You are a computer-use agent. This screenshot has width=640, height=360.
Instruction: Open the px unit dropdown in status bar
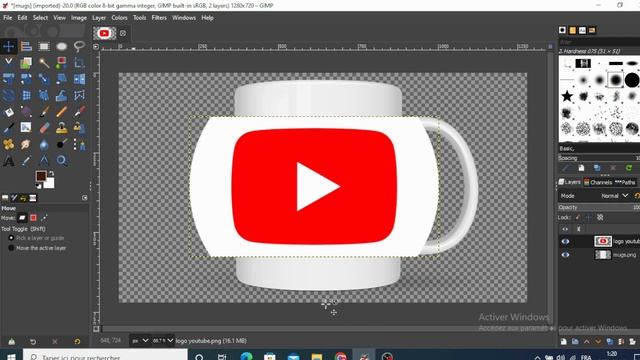[x=140, y=340]
